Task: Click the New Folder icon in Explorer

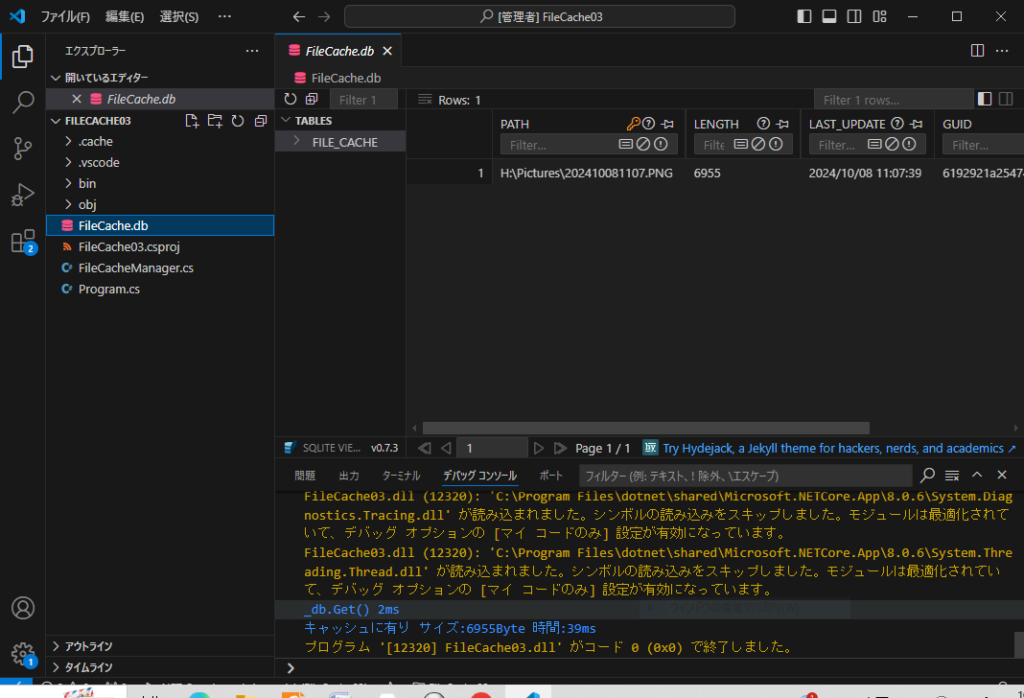Action: pyautogui.click(x=214, y=120)
